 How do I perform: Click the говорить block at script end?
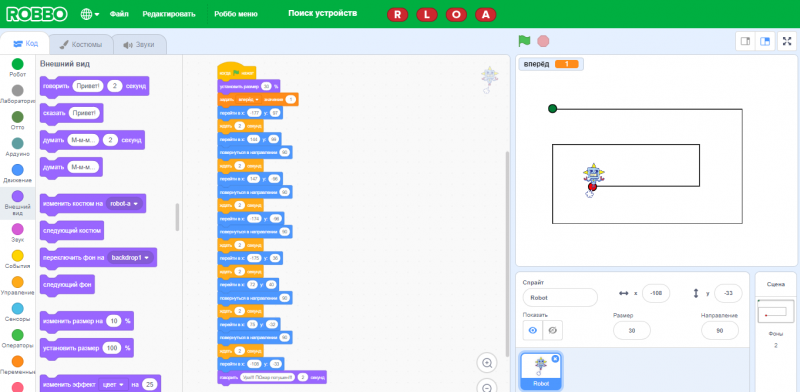click(x=272, y=377)
